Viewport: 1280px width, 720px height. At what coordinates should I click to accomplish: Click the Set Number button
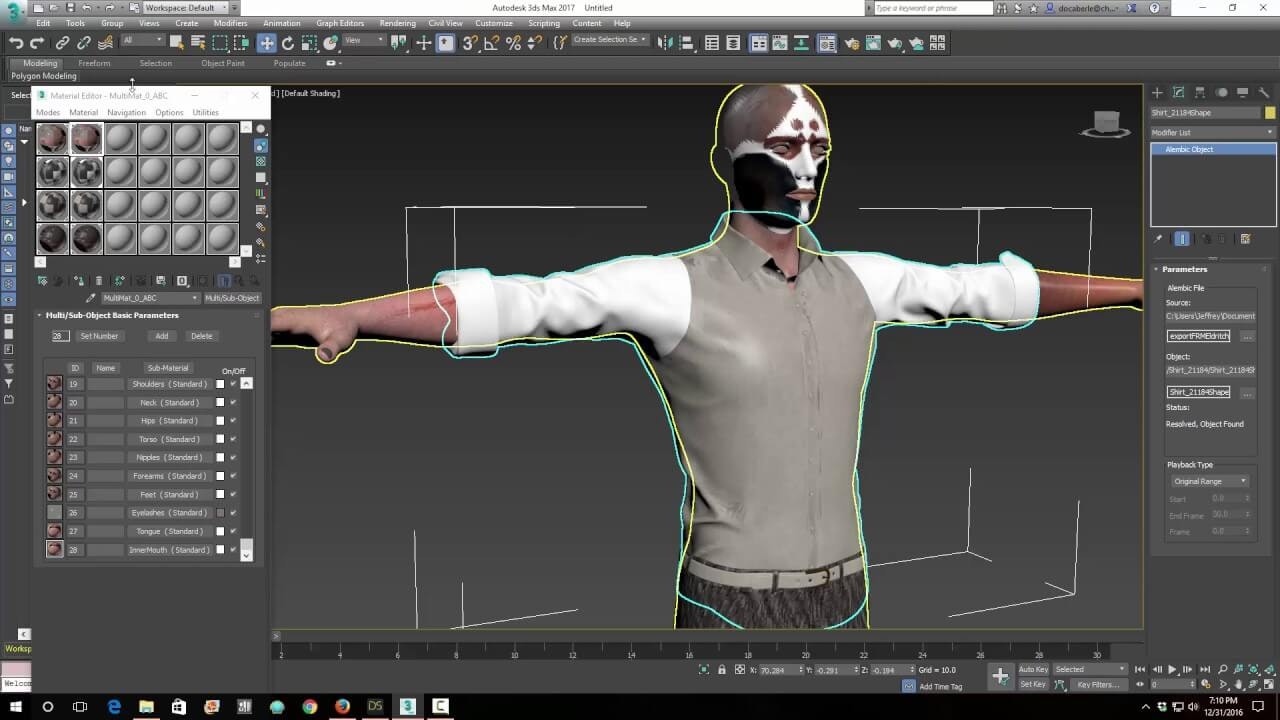tap(99, 336)
